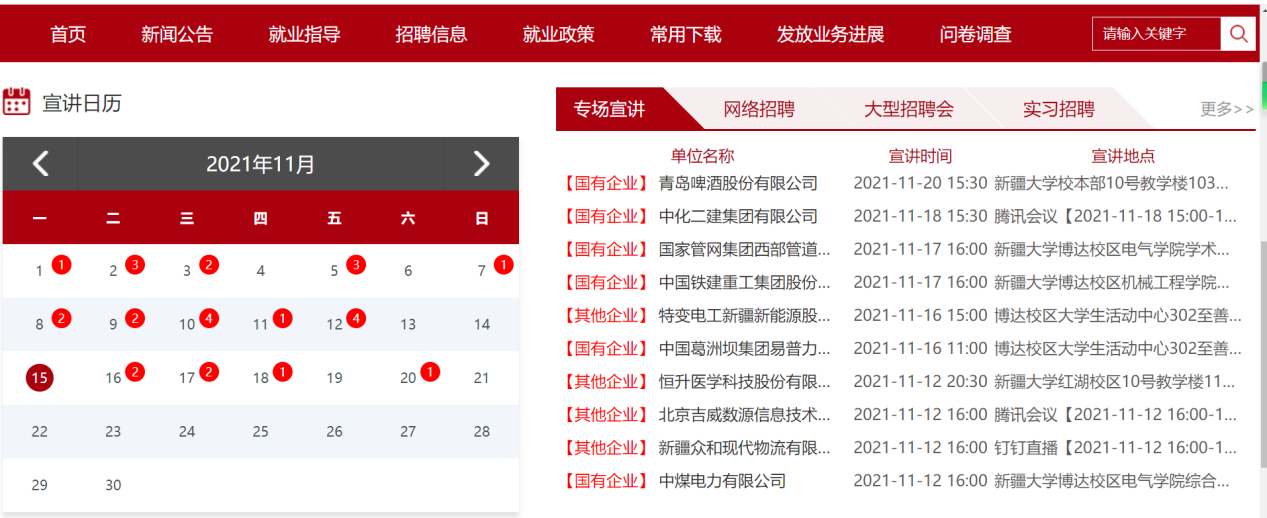This screenshot has width=1267, height=518.
Task: Click the 更多>> link
Action: [x=1227, y=109]
